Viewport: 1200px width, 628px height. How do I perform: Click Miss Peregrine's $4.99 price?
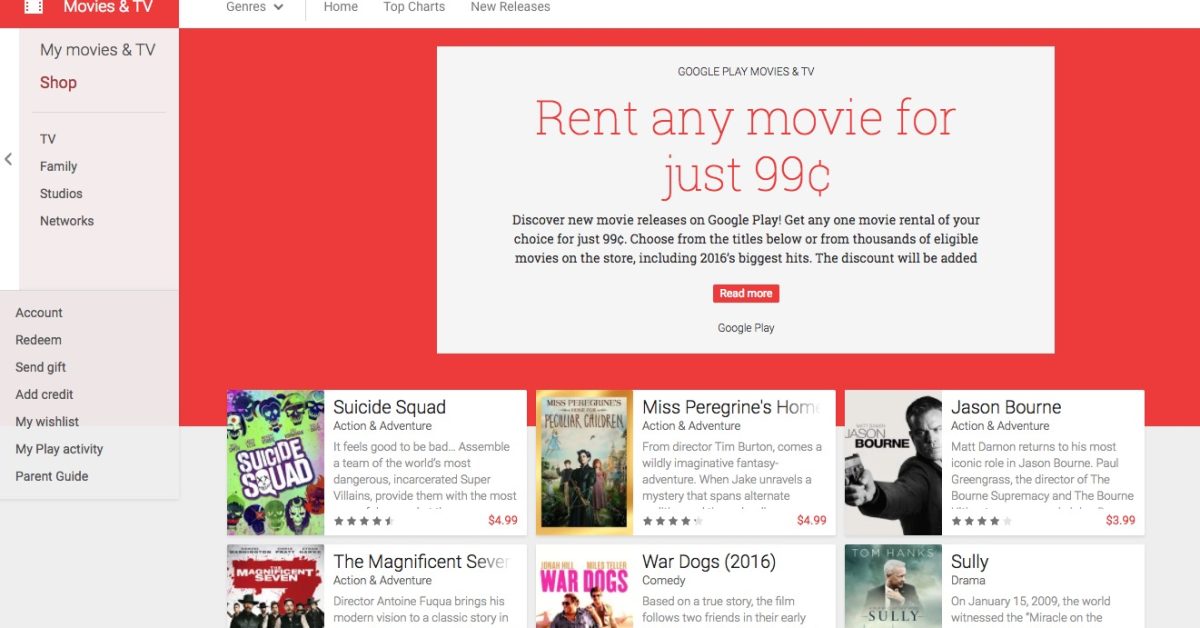pyautogui.click(x=811, y=520)
